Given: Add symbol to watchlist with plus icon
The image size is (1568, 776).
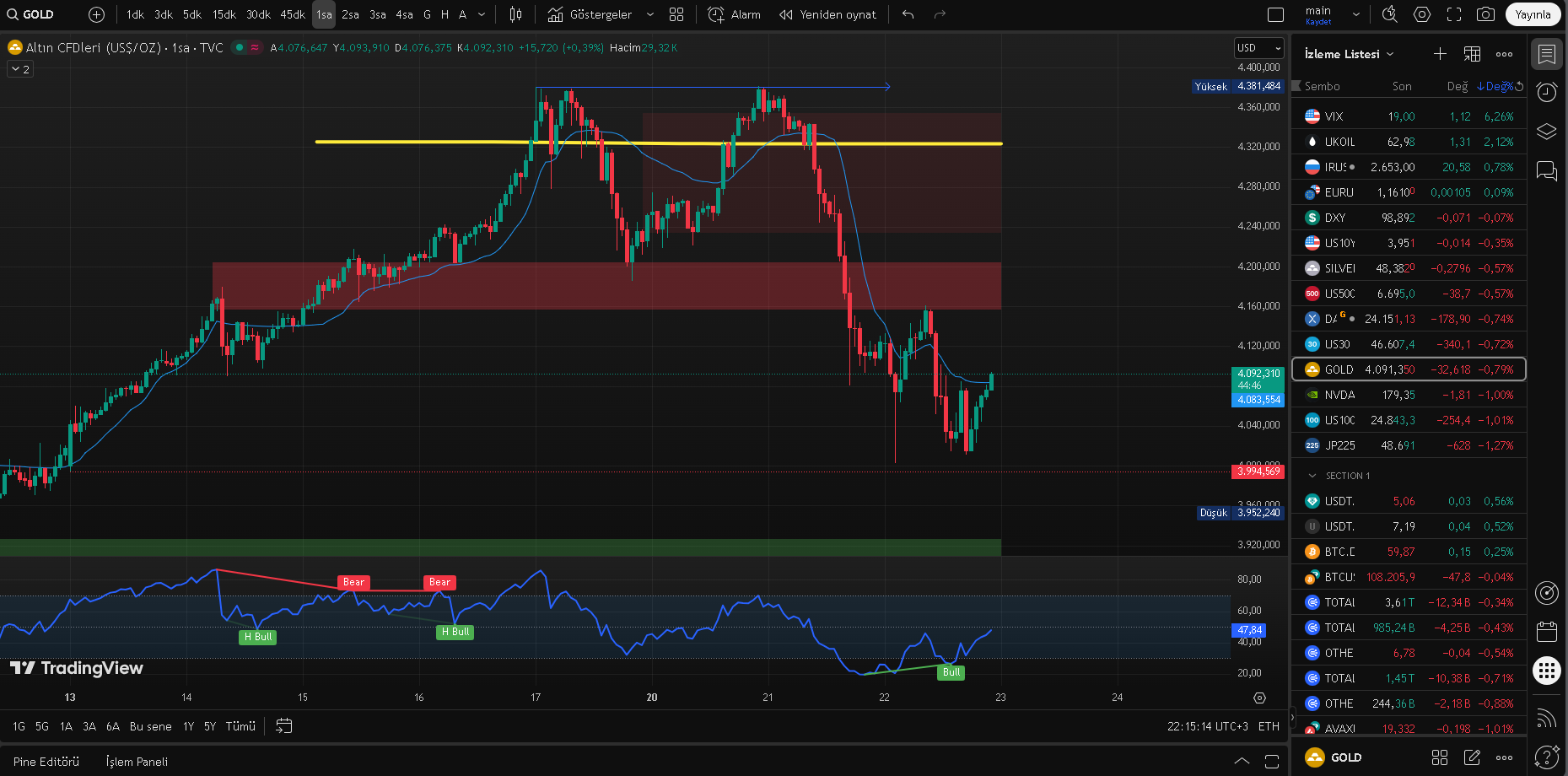Looking at the screenshot, I should [1440, 54].
